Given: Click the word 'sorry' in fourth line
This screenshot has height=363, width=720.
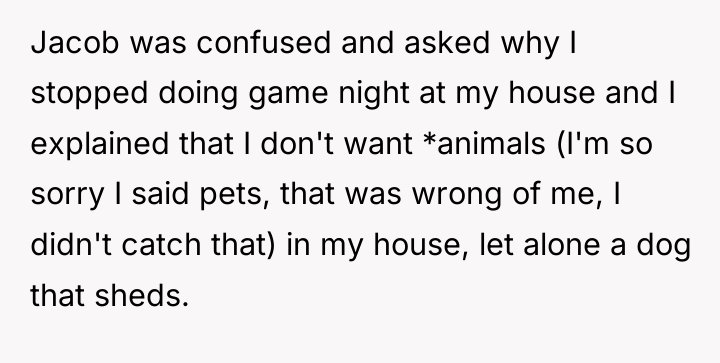Looking at the screenshot, I should [x=68, y=196].
